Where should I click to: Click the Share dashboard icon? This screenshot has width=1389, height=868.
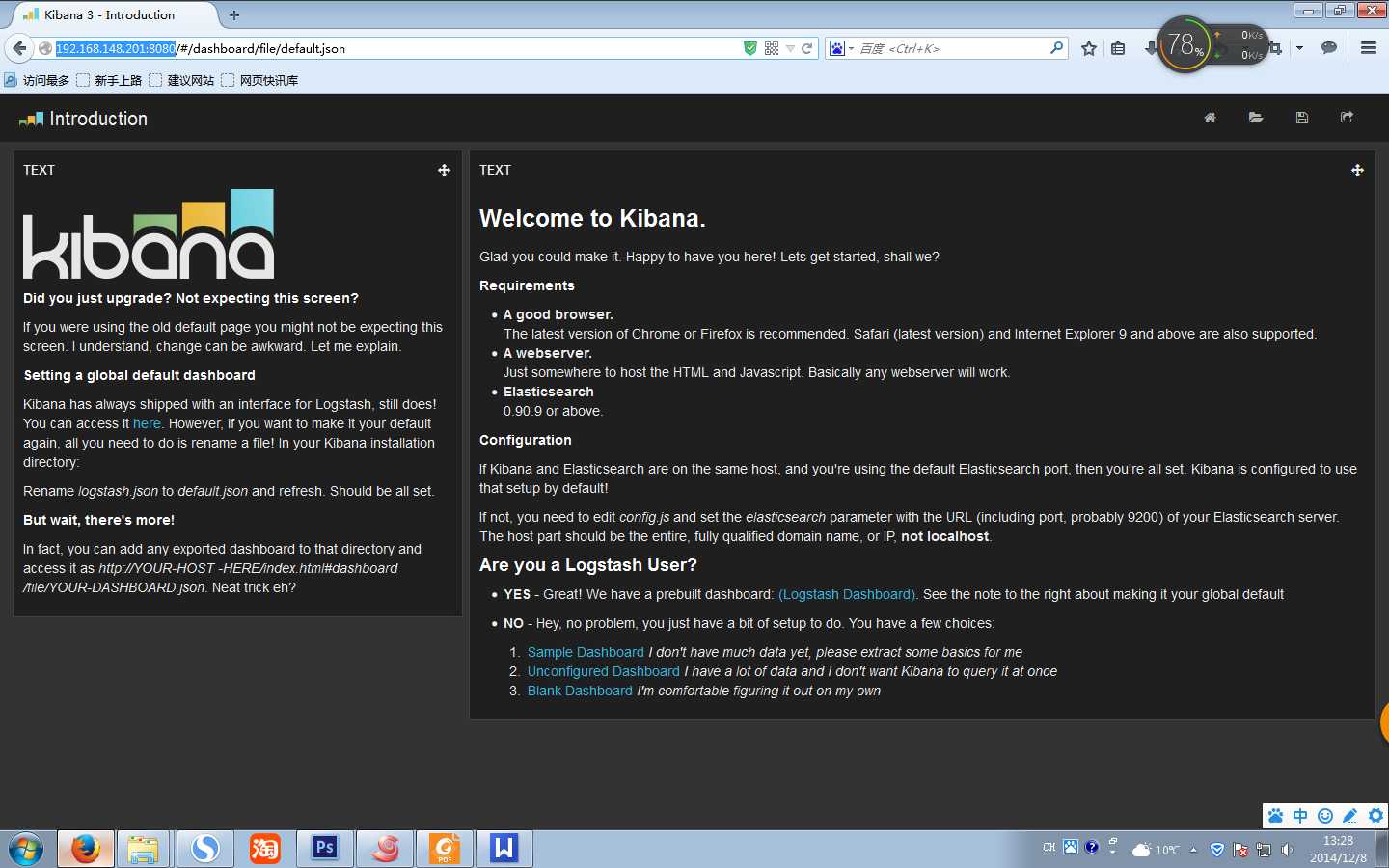click(1348, 118)
